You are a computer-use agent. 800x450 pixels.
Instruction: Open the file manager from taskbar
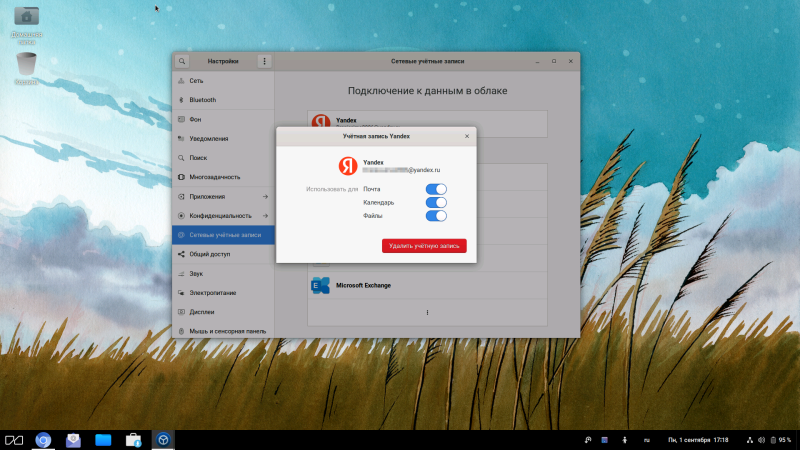tap(102, 439)
